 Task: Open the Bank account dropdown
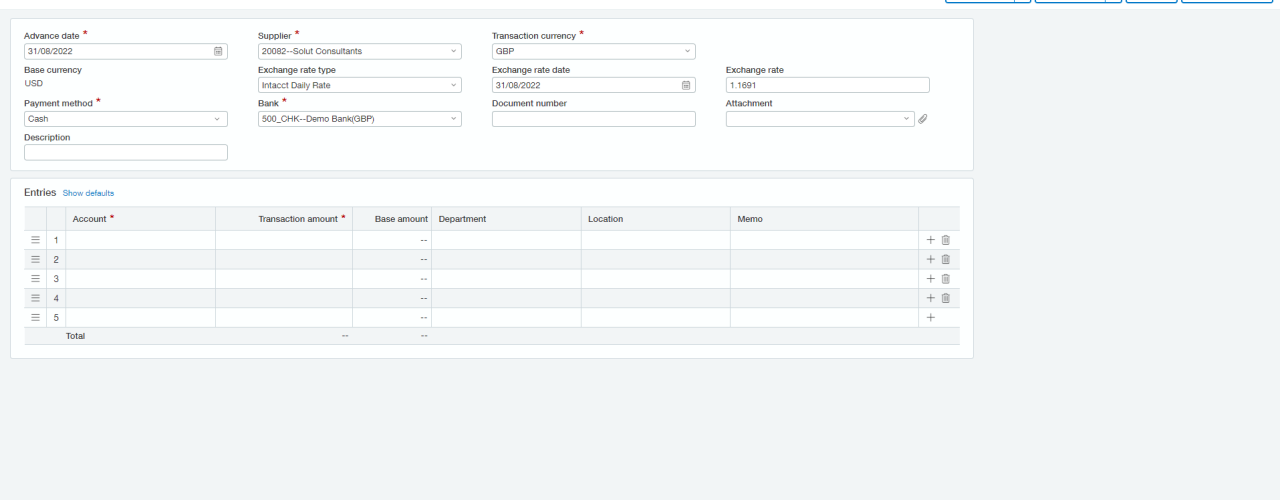359,119
